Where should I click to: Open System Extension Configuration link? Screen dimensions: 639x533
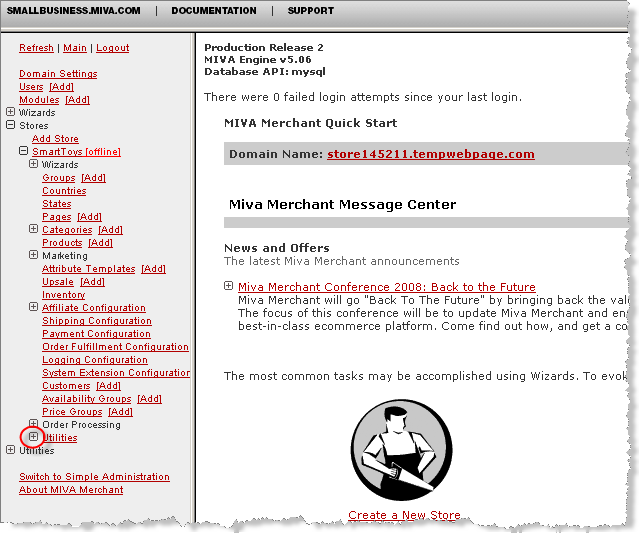tap(116, 373)
